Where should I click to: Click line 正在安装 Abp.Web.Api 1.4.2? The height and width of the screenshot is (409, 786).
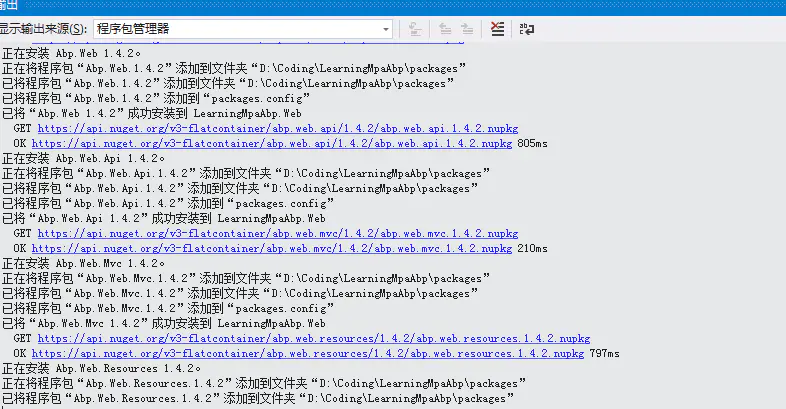(x=84, y=158)
